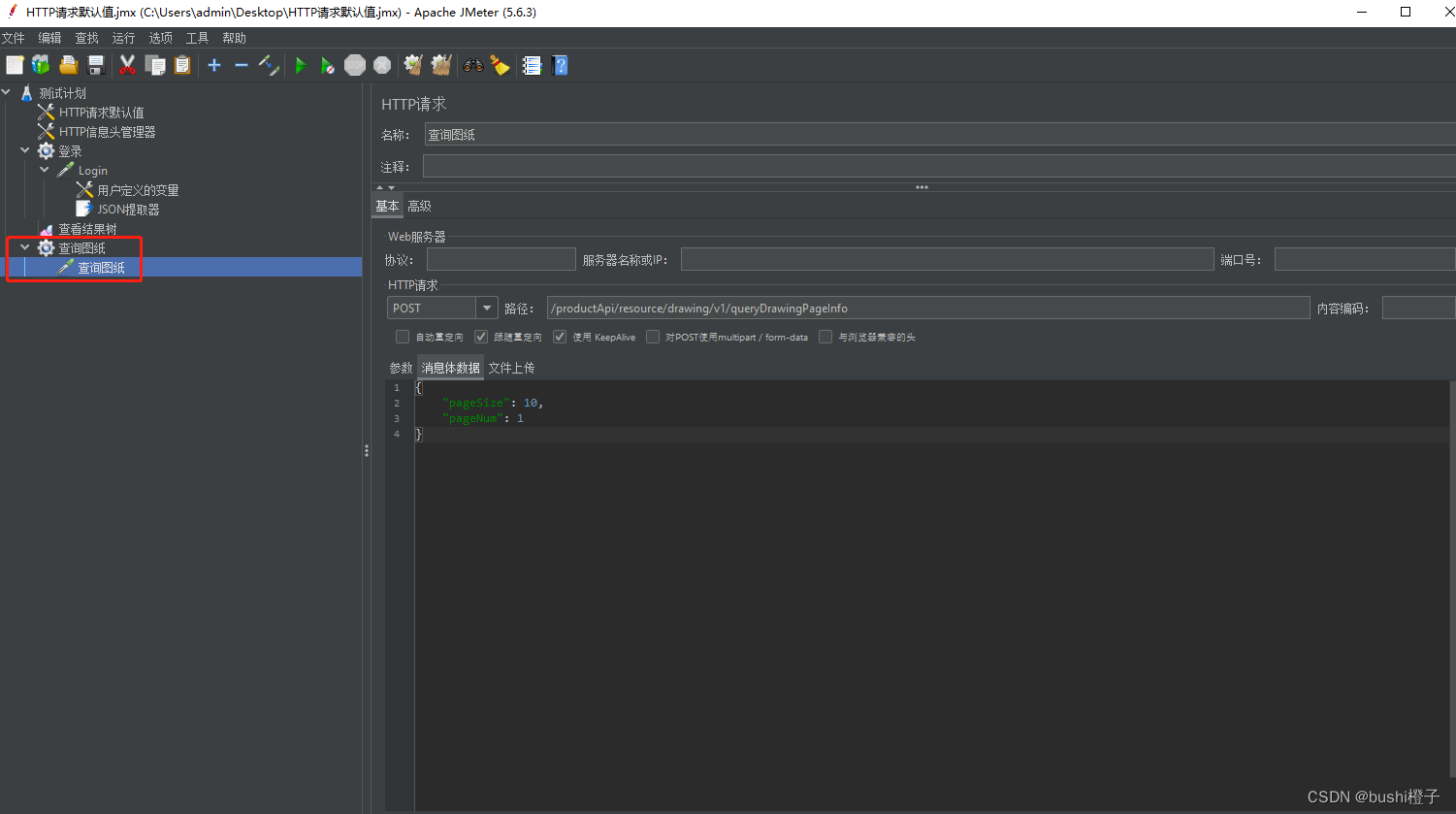The image size is (1456, 814).
Task: Toggle 自动重定向 checkbox
Action: click(403, 337)
